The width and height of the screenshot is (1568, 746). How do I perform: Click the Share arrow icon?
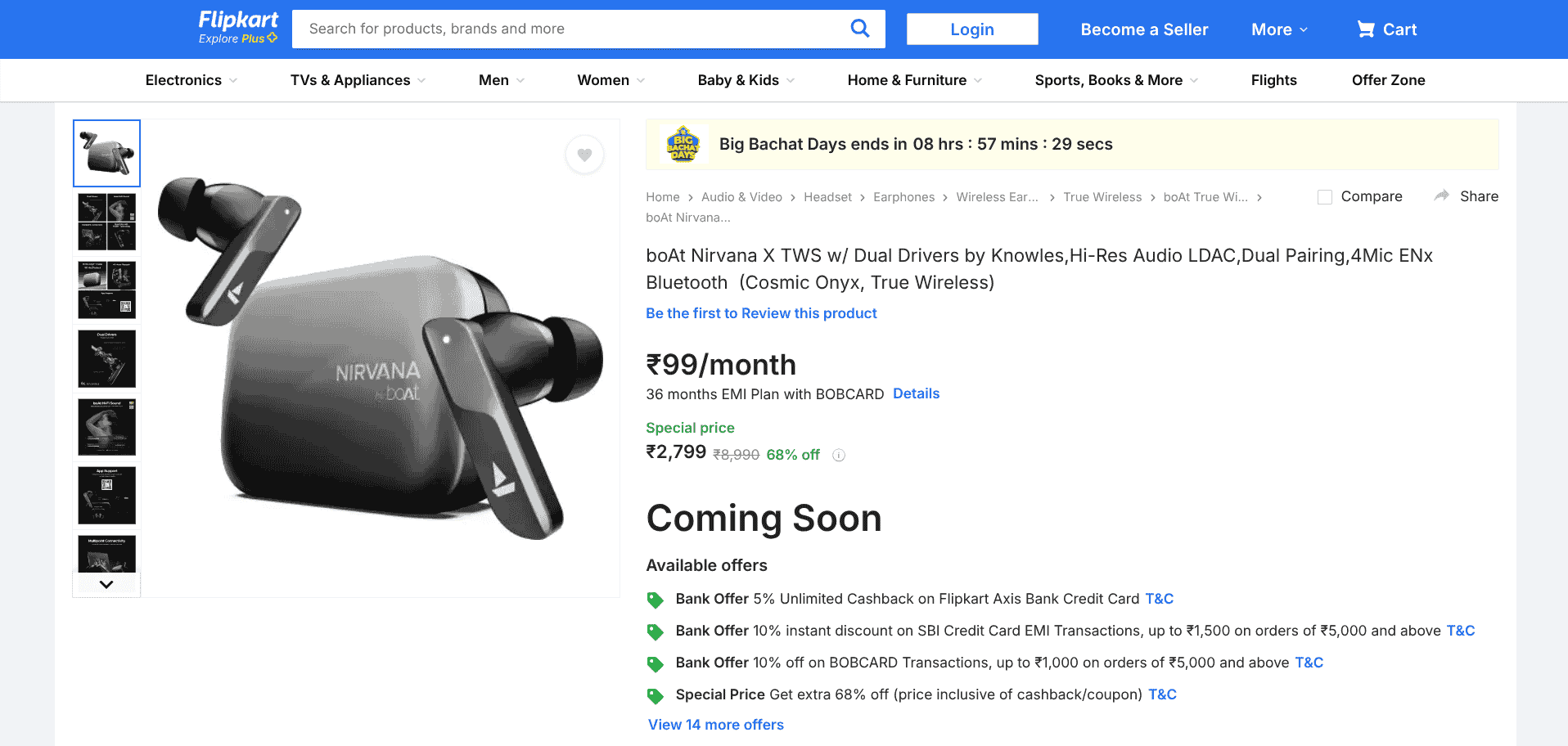coord(1441,196)
